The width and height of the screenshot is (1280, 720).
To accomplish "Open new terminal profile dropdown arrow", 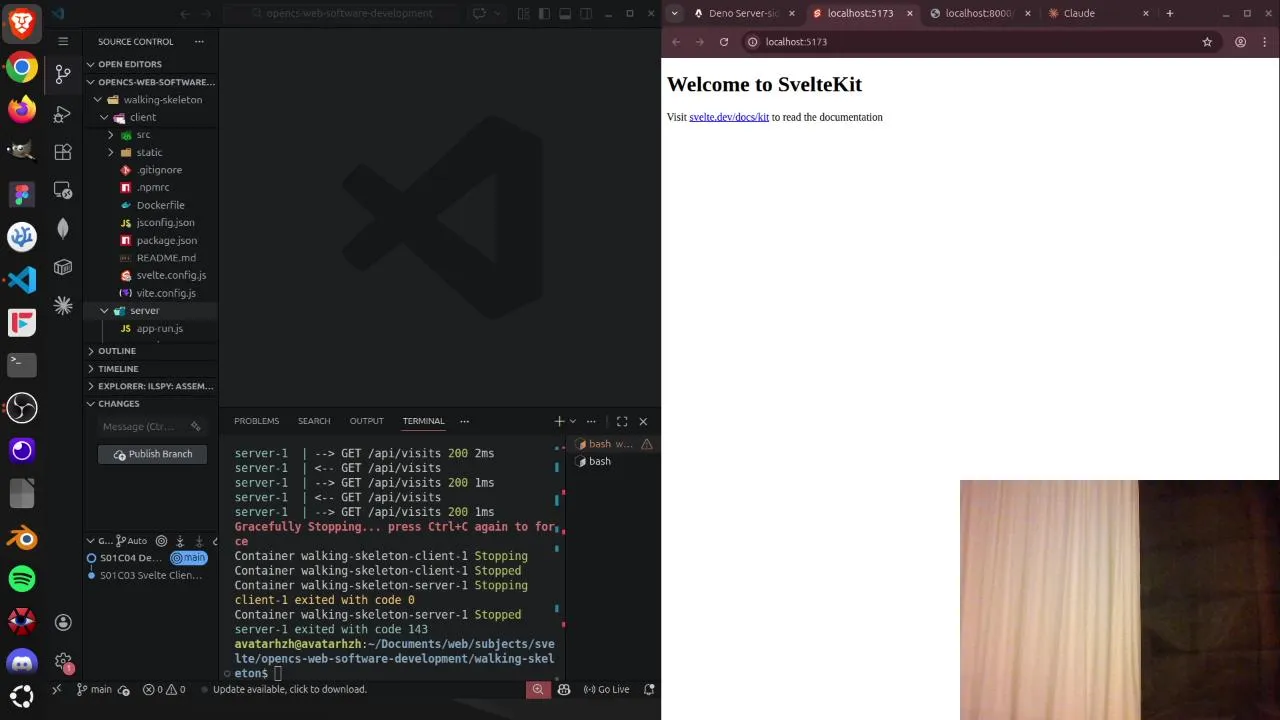I will click(573, 421).
